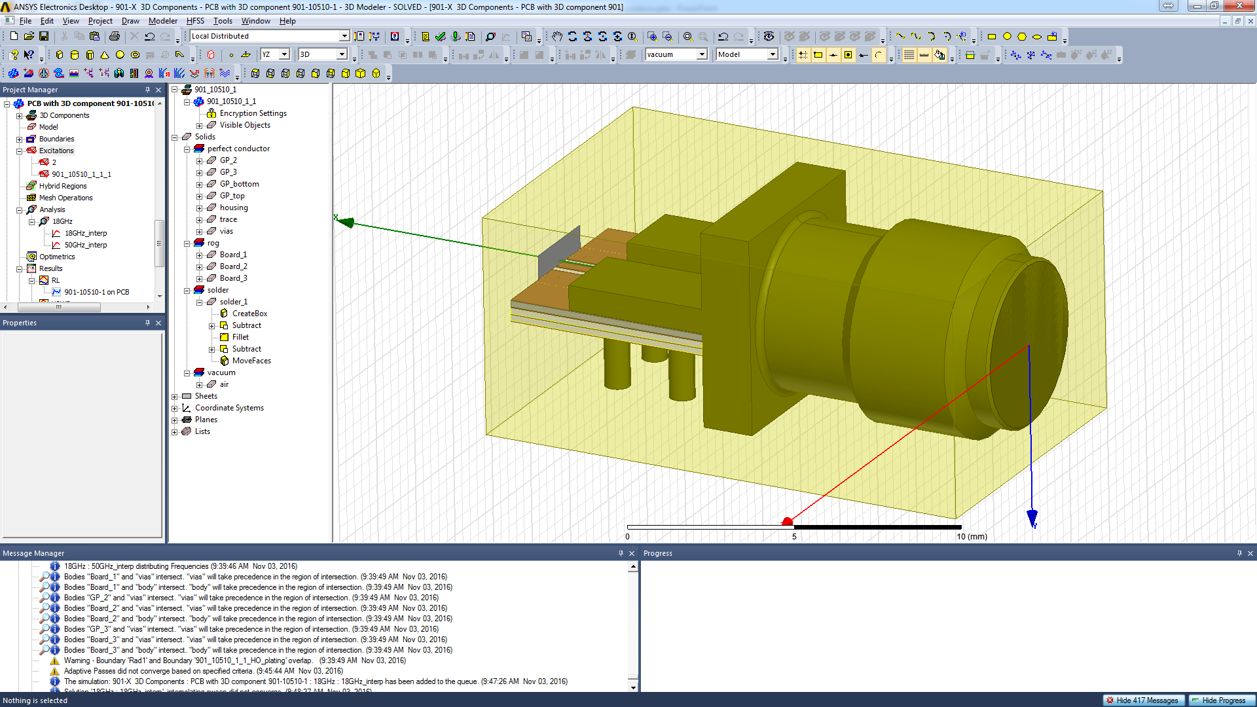Select the Draw Cylinder tool
This screenshot has height=707, width=1257.
coord(74,54)
